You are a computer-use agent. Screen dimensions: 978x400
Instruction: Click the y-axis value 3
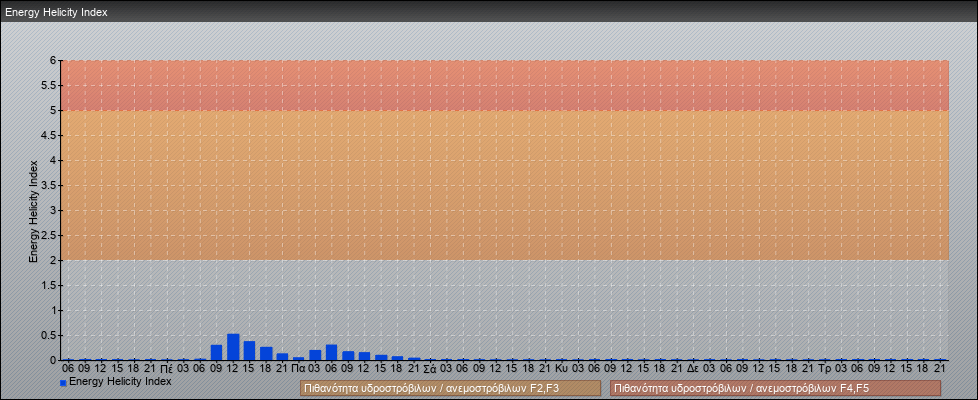click(x=54, y=210)
